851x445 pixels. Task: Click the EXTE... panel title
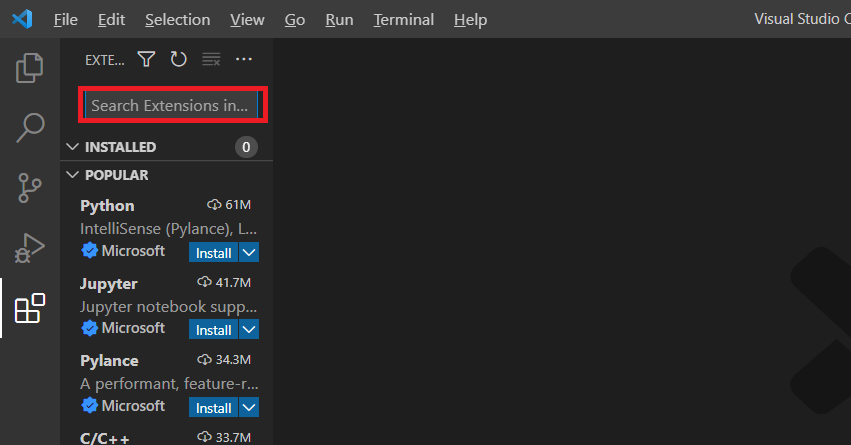(x=105, y=60)
